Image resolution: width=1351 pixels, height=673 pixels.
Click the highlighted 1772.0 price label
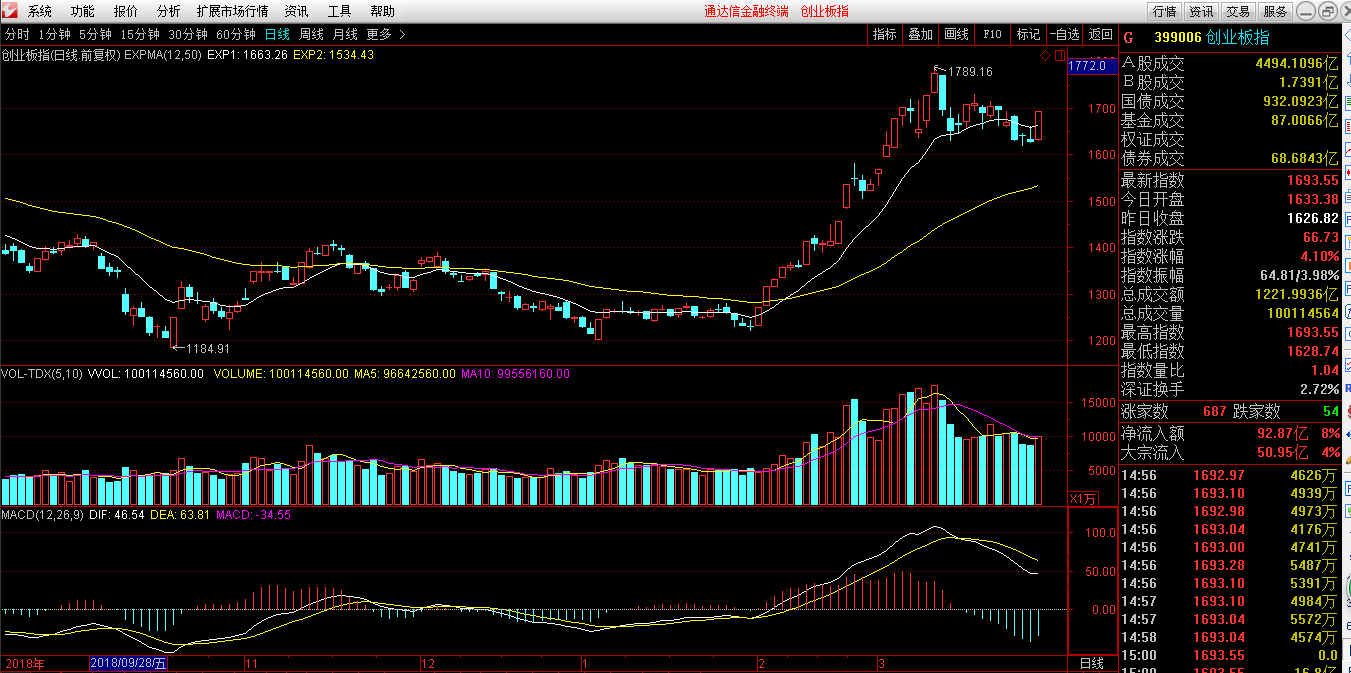point(1087,66)
